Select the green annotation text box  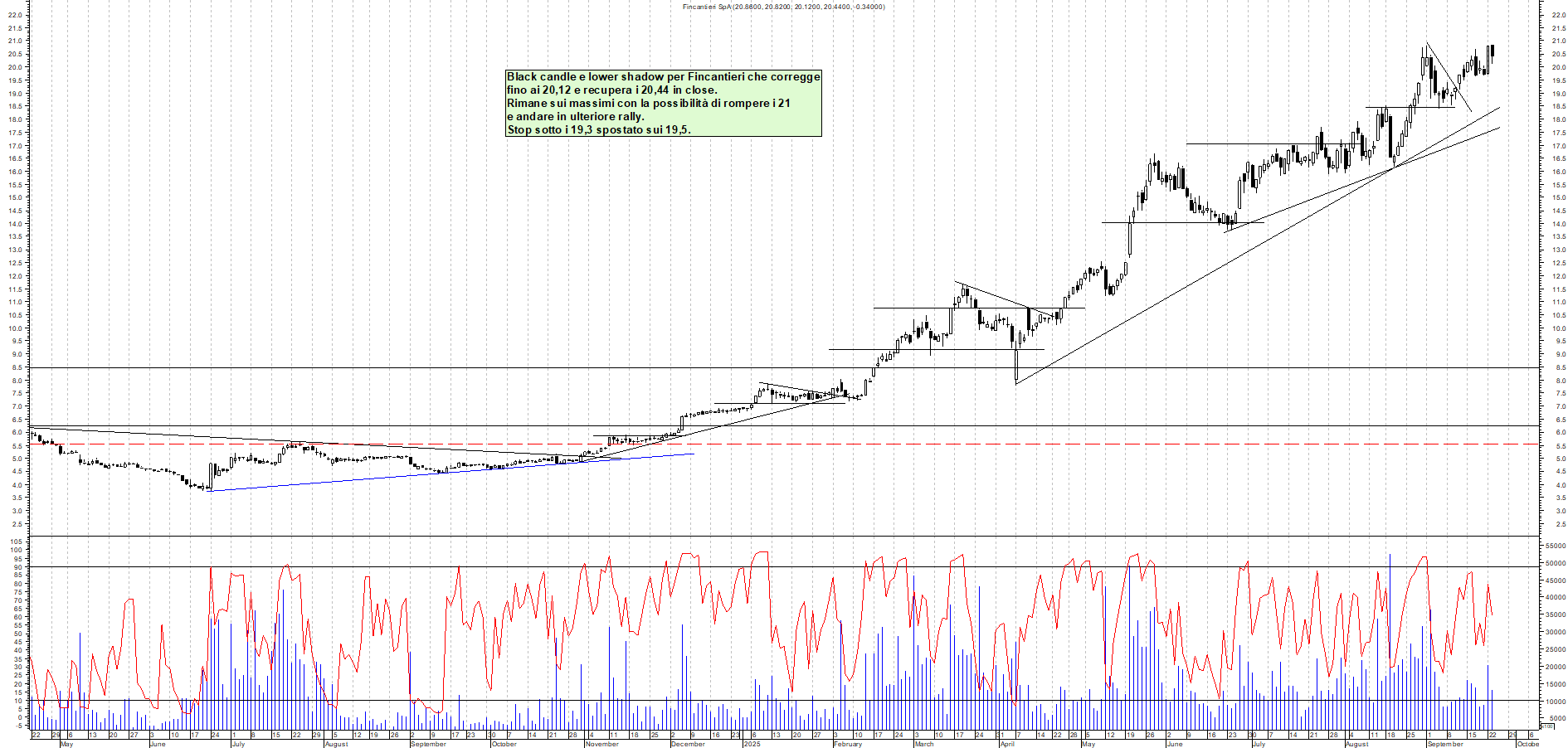coord(664,103)
